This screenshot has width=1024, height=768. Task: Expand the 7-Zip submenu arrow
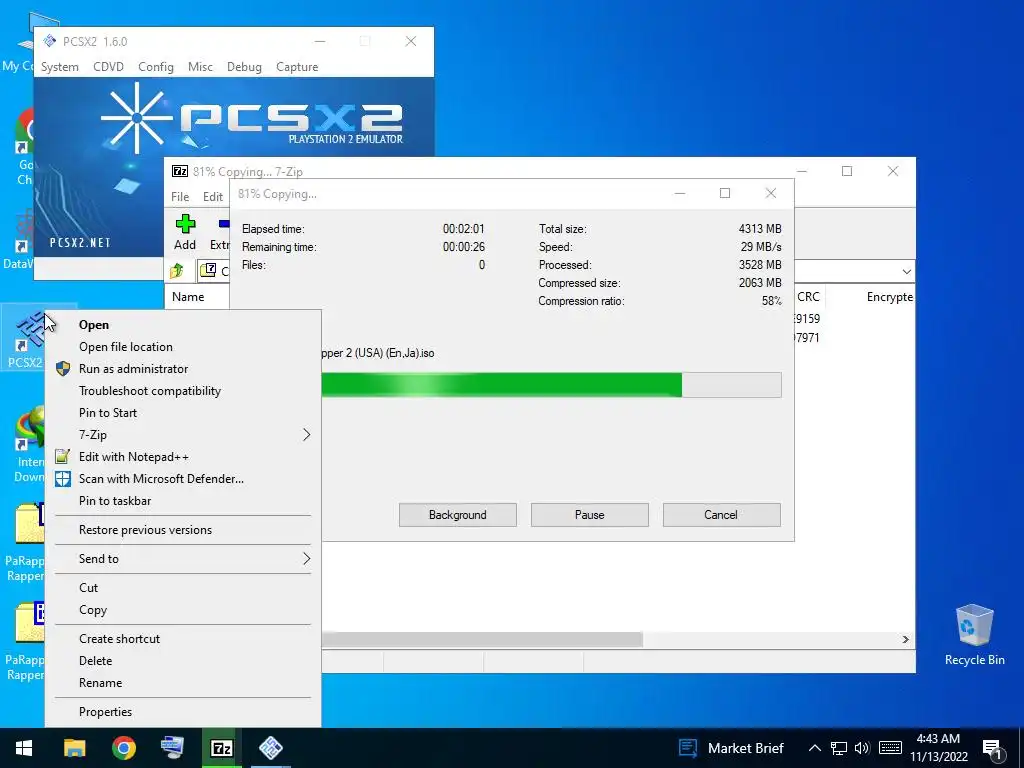coord(306,435)
